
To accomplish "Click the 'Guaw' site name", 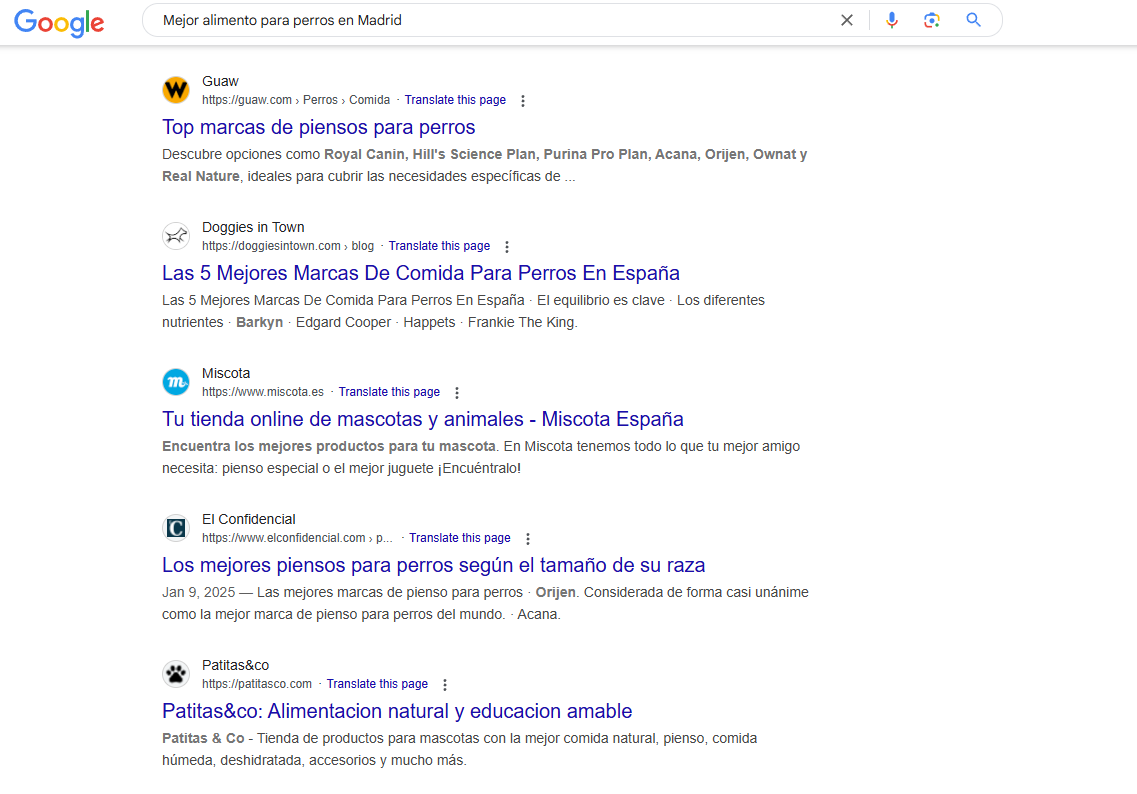I will click(220, 81).
